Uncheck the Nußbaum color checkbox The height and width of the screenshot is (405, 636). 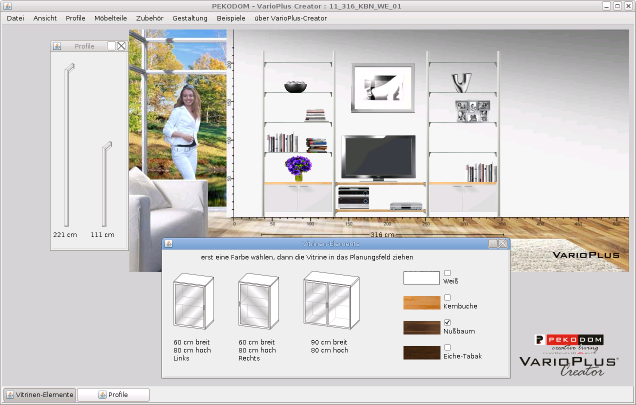pyautogui.click(x=447, y=323)
